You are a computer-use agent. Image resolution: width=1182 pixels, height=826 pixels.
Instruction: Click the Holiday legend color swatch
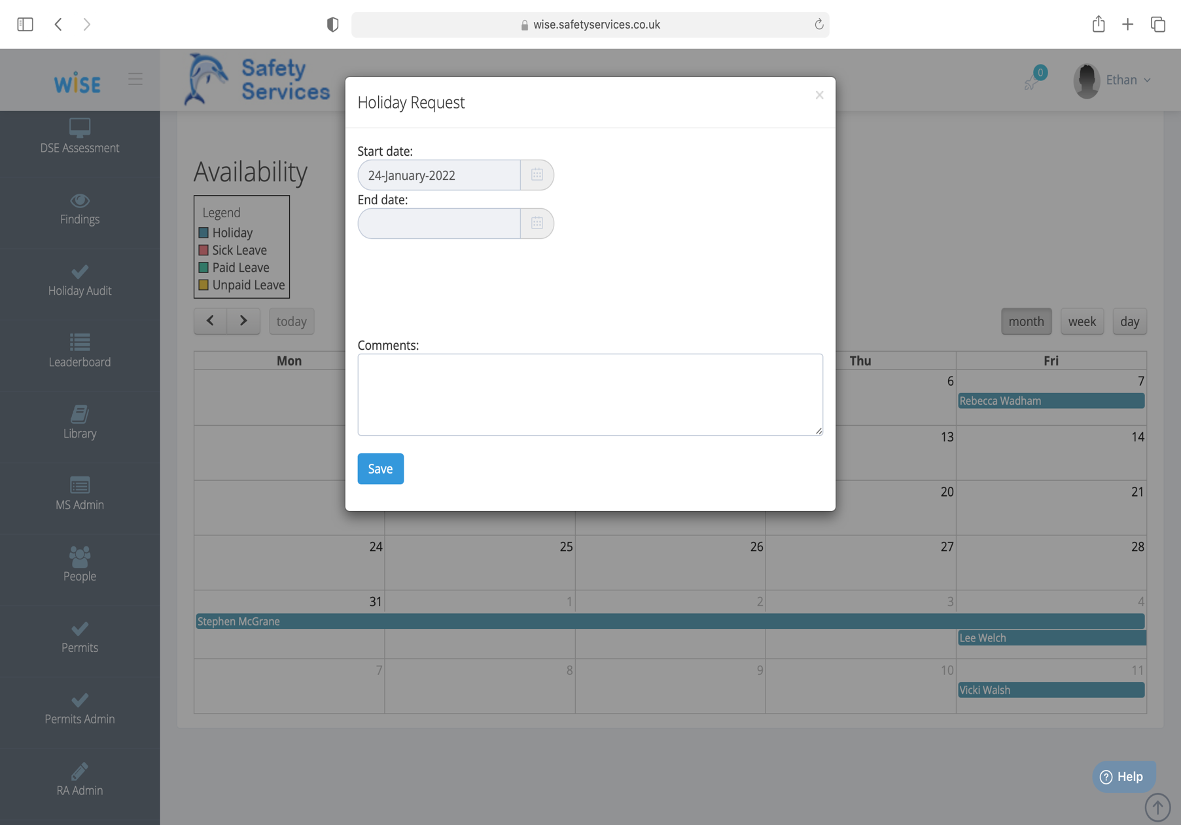204,233
